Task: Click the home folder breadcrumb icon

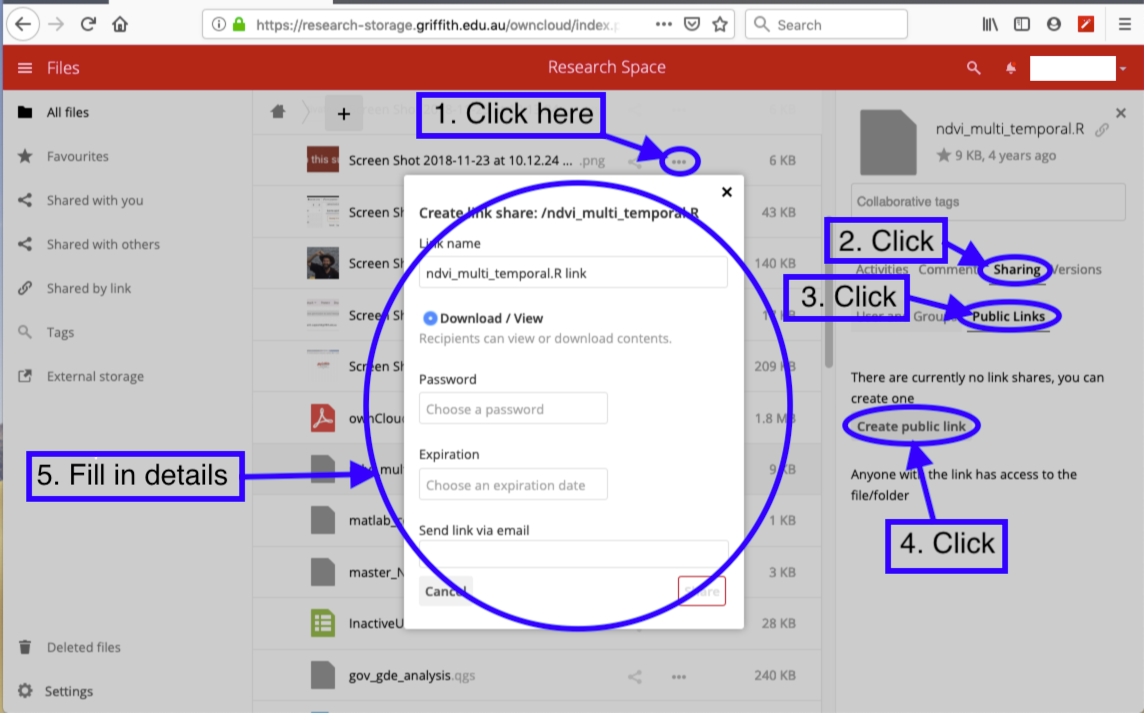Action: pyautogui.click(x=279, y=113)
